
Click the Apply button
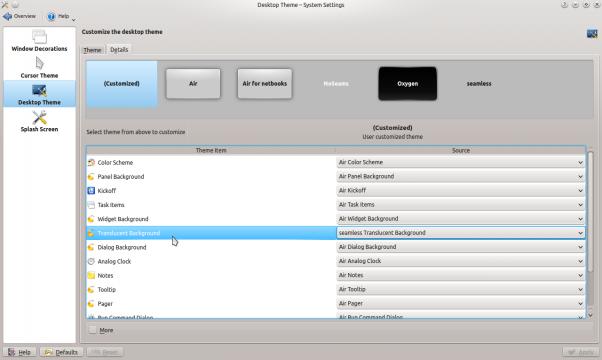point(581,352)
